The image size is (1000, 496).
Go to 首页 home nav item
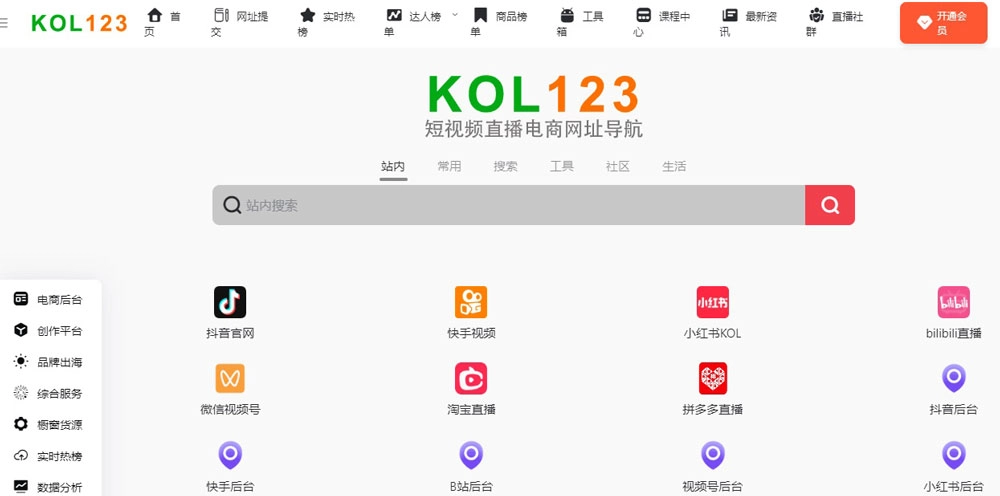(163, 23)
